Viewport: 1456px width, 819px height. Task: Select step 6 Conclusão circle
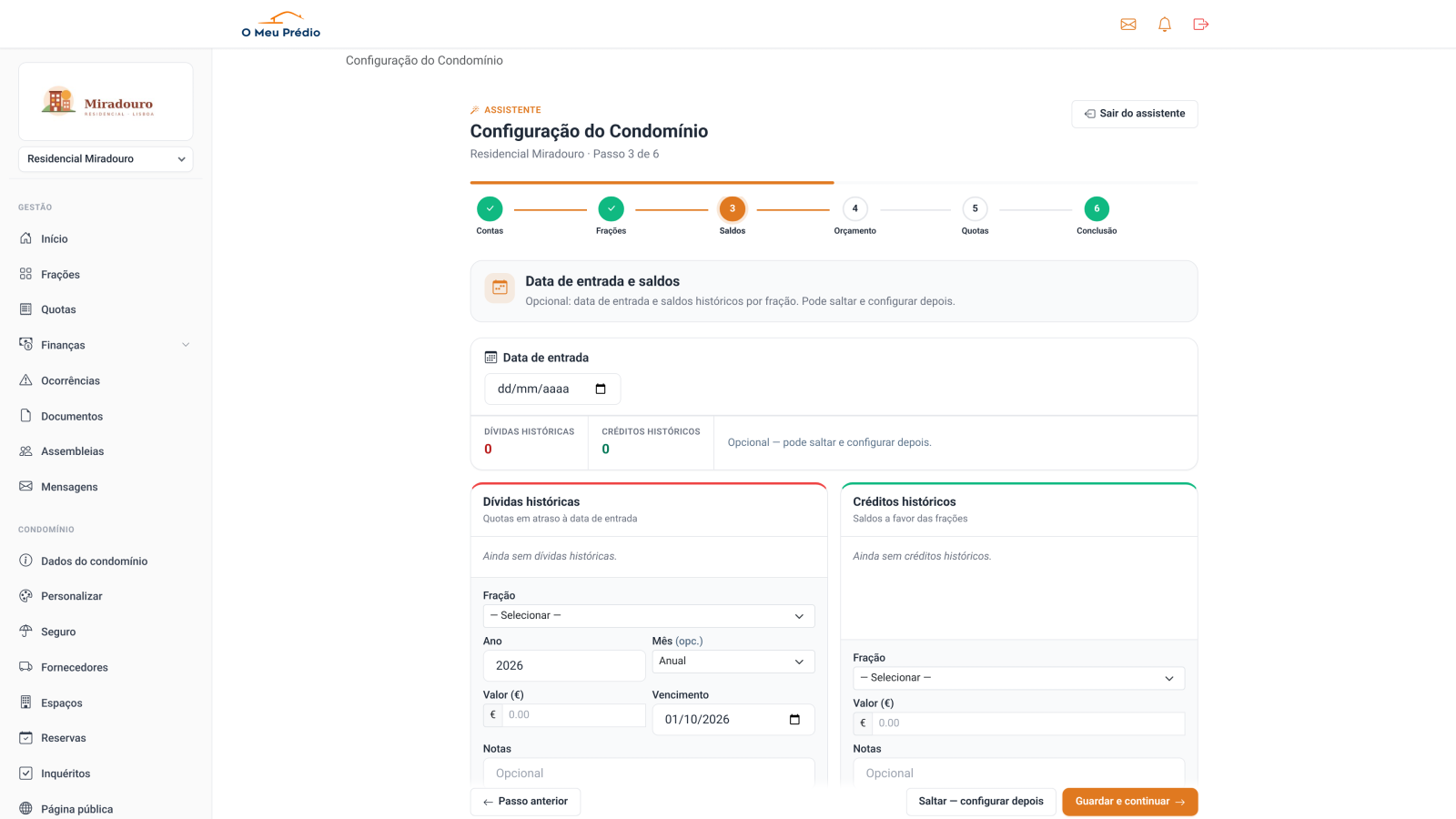coord(1097,208)
